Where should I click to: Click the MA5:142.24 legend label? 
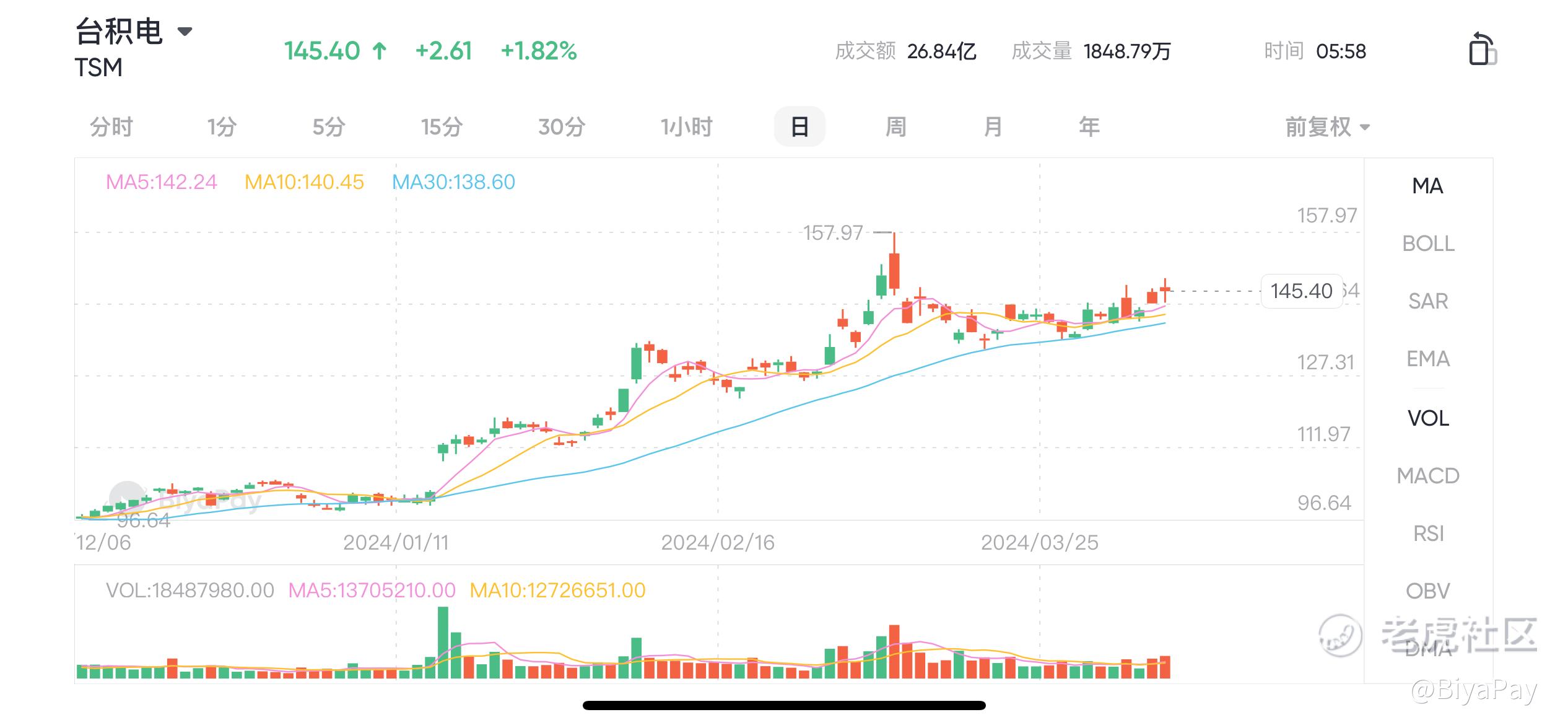coord(162,182)
